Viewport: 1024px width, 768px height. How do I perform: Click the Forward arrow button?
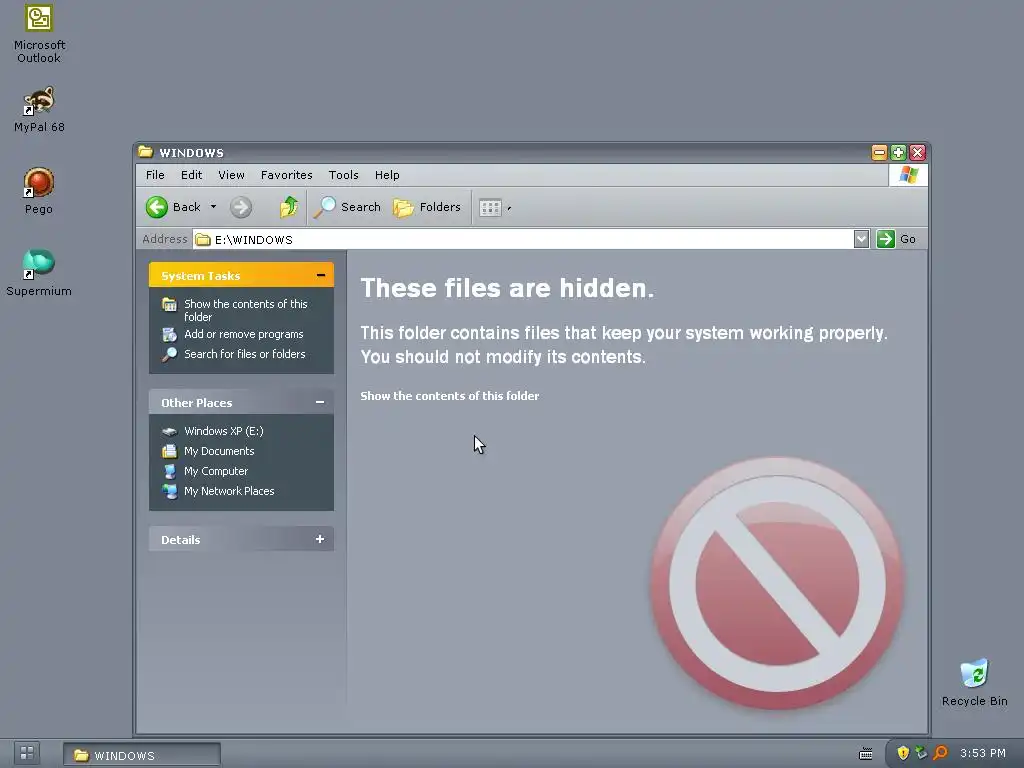click(241, 208)
